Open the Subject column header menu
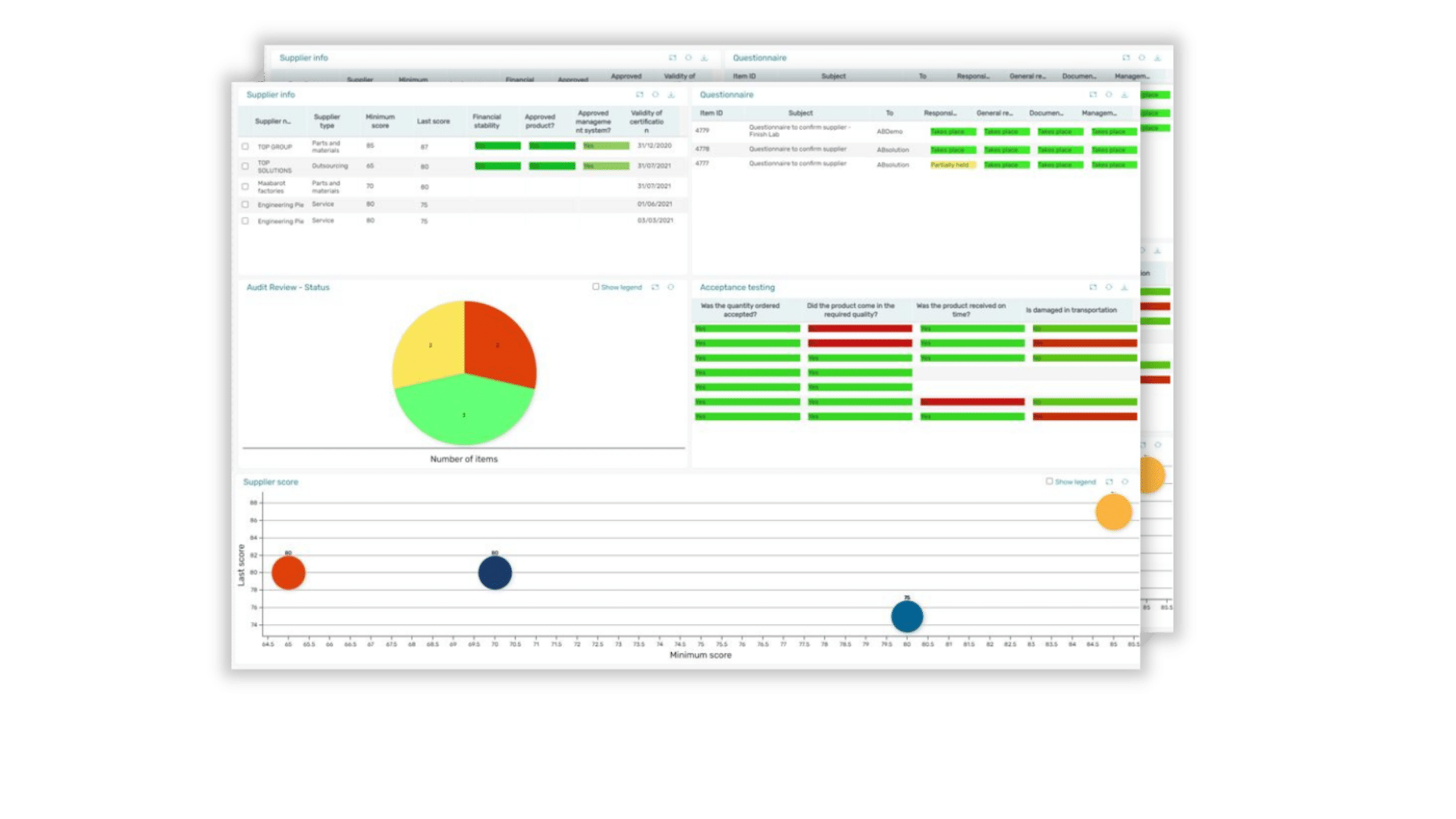Image resolution: width=1456 pixels, height=819 pixels. click(x=802, y=113)
